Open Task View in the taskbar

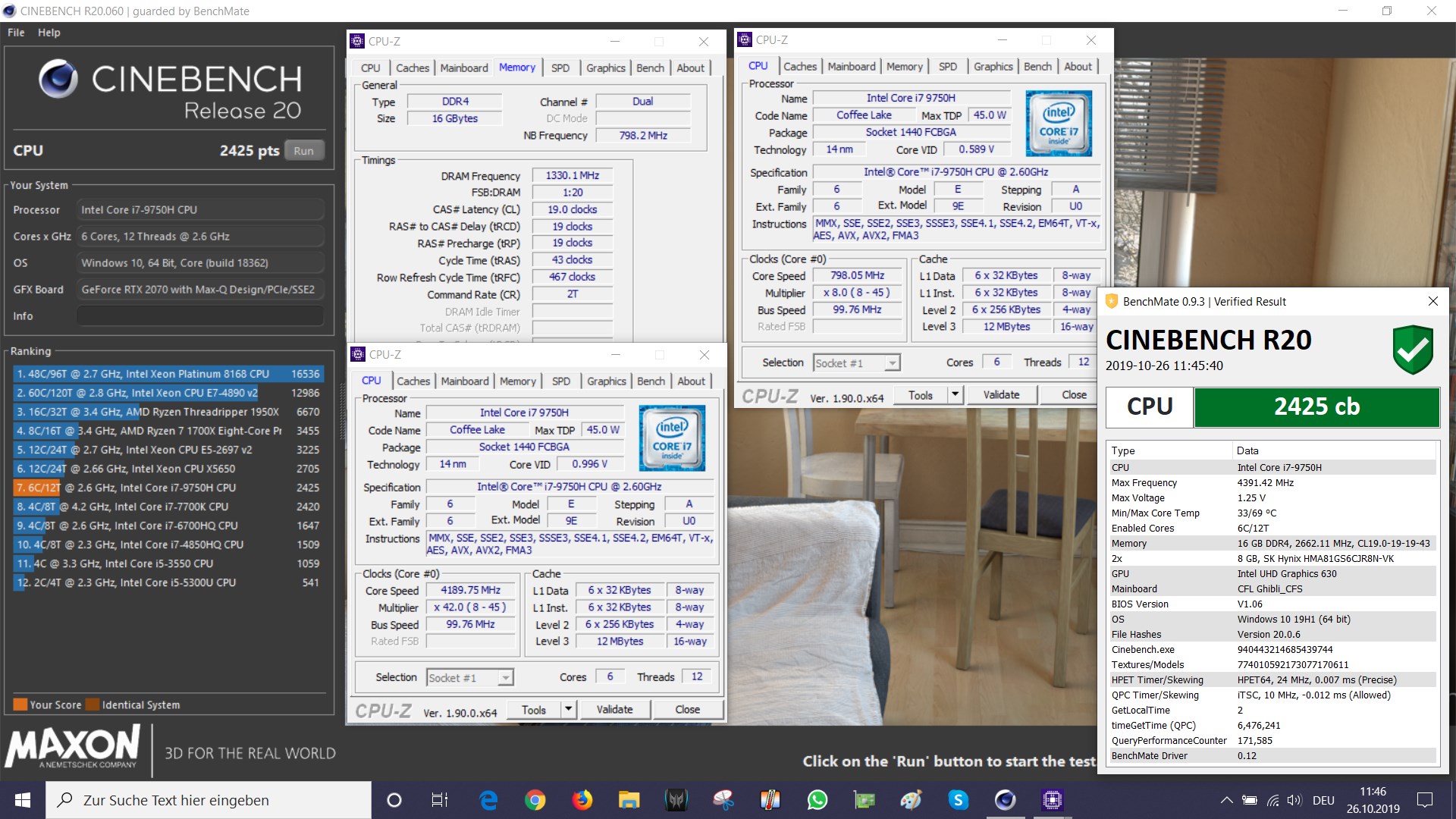440,800
